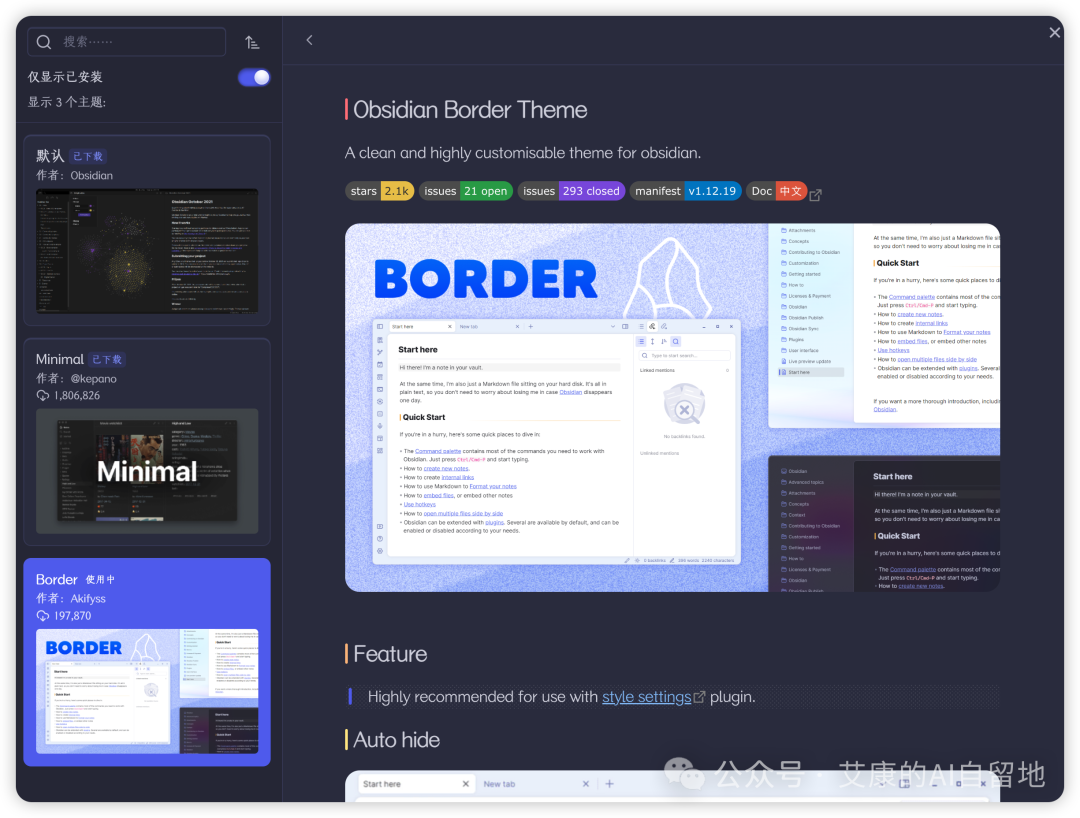Click the 使用中 label on Border

101,580
